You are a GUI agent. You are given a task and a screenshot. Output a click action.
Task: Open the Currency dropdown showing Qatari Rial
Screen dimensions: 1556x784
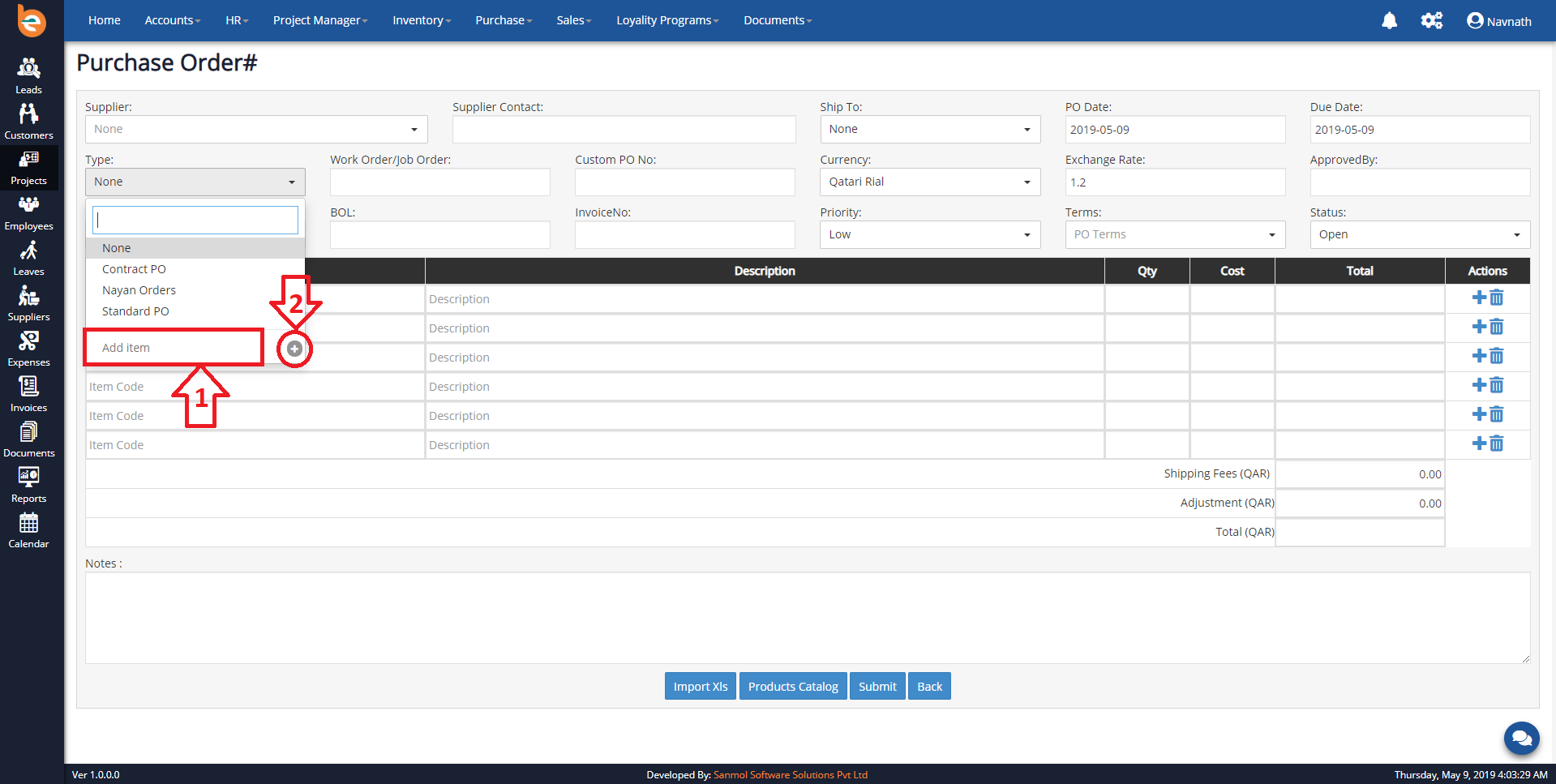click(930, 182)
